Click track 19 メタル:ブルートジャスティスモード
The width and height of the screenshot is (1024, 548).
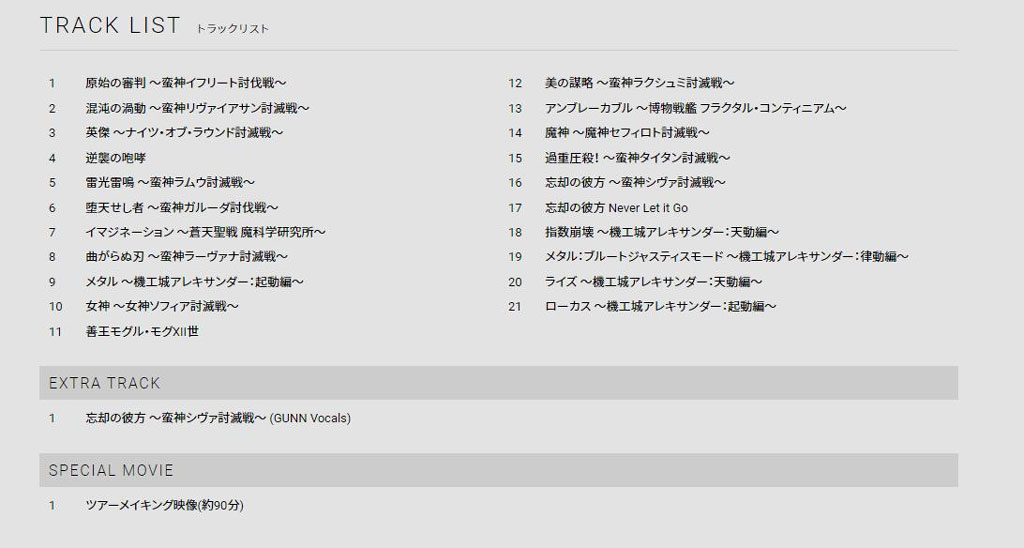click(x=727, y=257)
